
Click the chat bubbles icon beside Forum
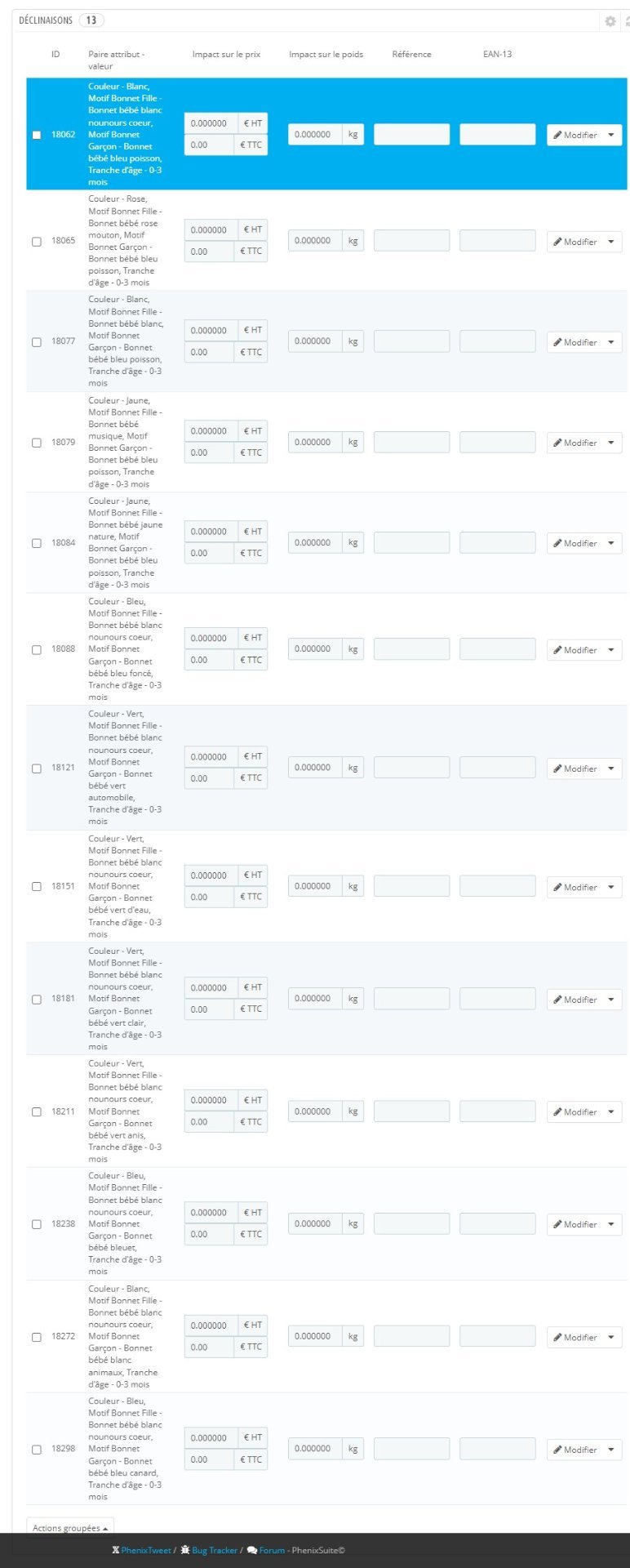tap(252, 1550)
